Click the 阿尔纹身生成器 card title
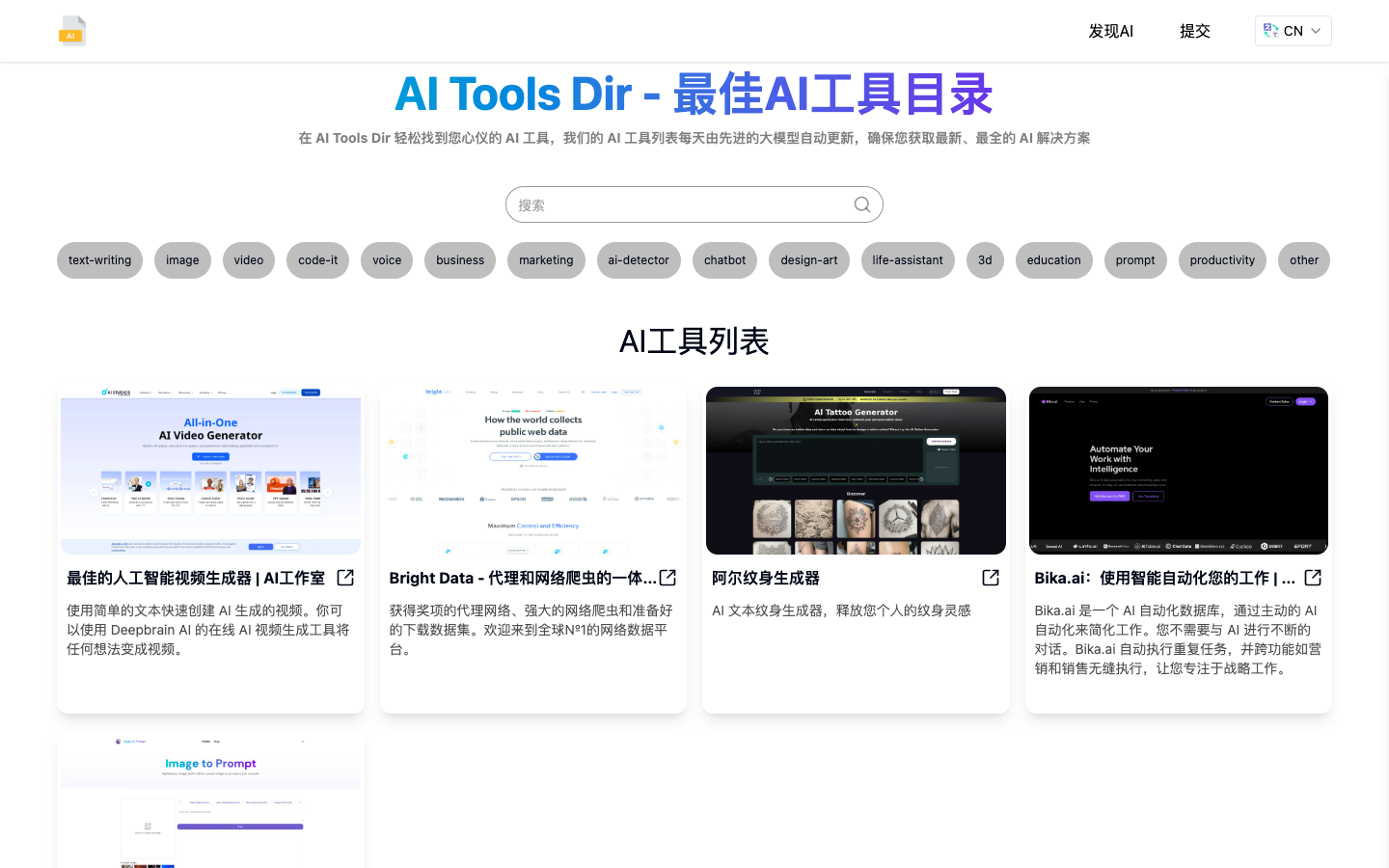Screen dimensions: 1389x868 (x=766, y=578)
